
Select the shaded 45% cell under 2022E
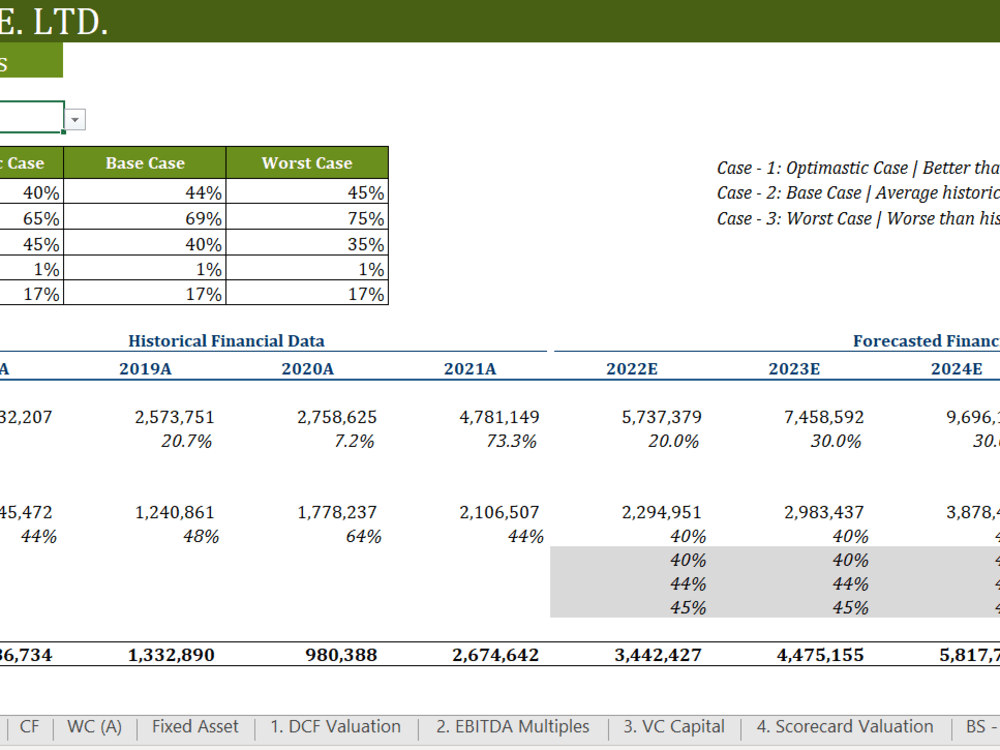click(x=688, y=607)
